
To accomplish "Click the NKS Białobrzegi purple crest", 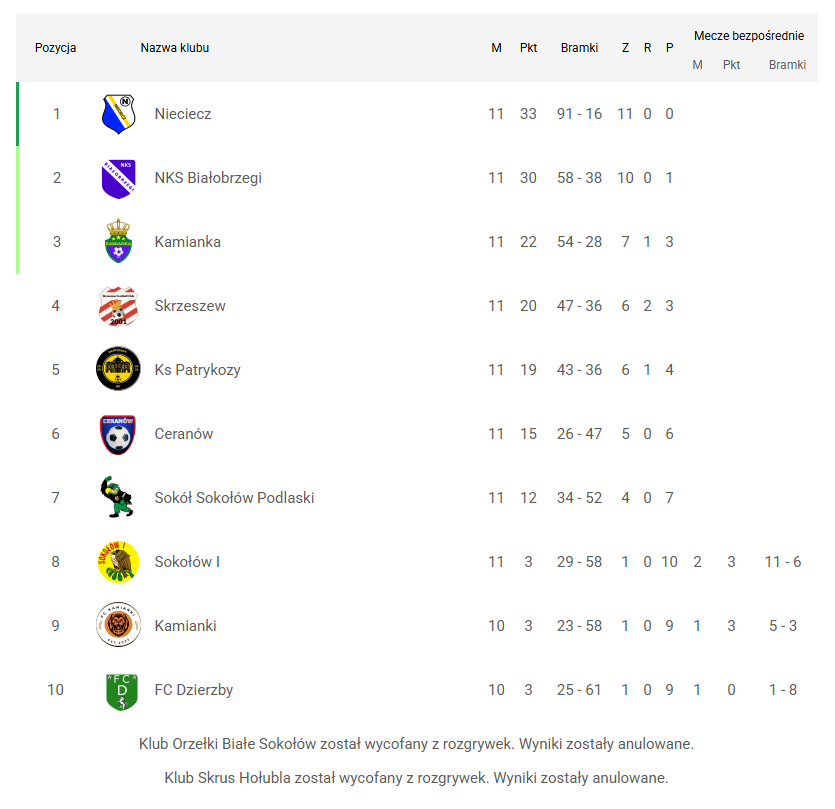I will click(x=118, y=178).
